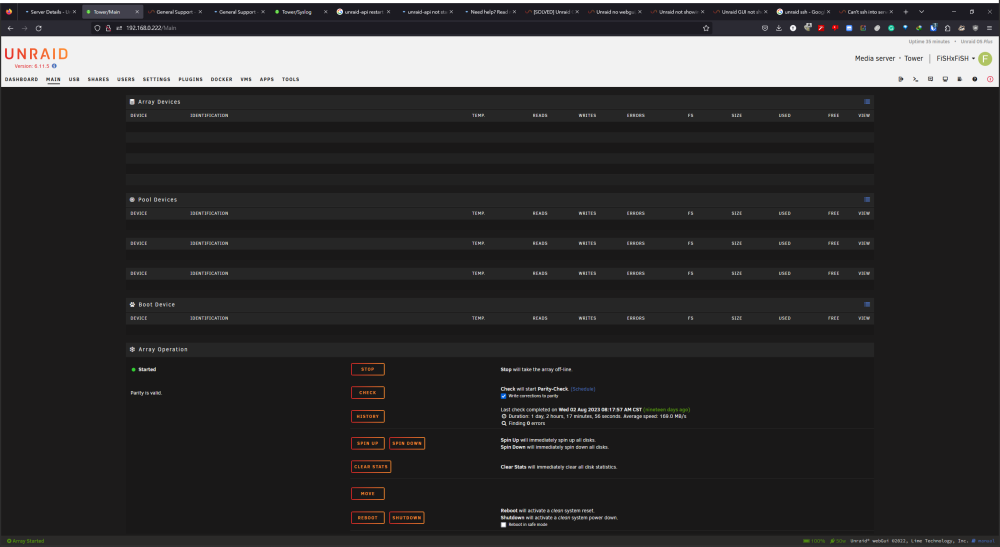Toggle Write corrections to parity checkbox

click(x=503, y=396)
